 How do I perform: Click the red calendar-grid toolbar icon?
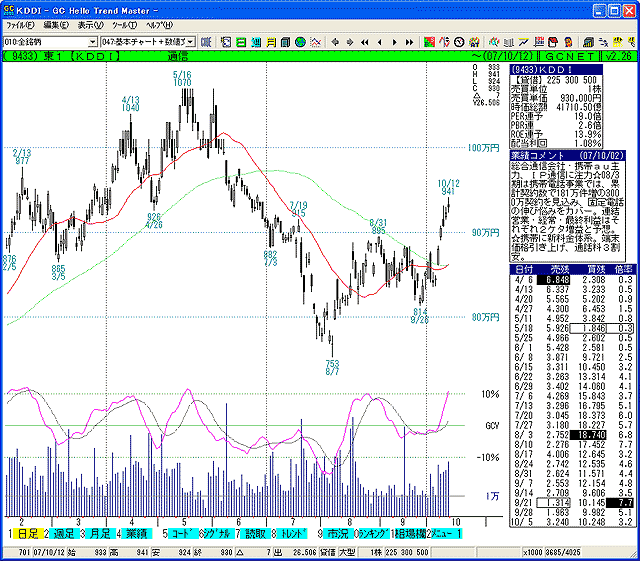pos(539,42)
